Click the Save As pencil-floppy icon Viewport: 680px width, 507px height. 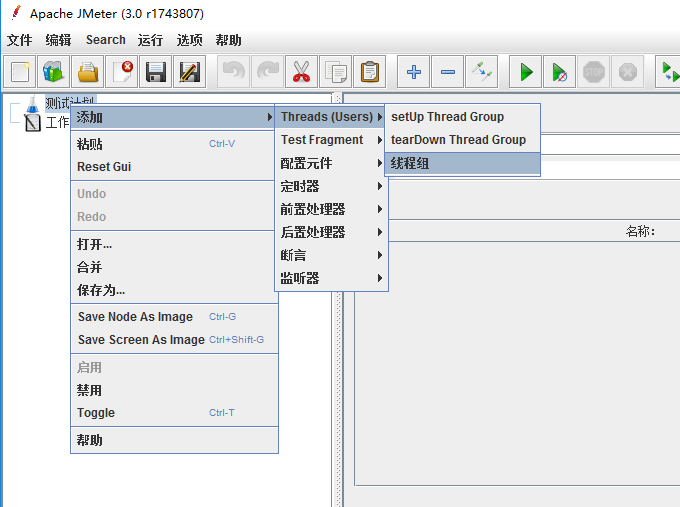pyautogui.click(x=190, y=72)
